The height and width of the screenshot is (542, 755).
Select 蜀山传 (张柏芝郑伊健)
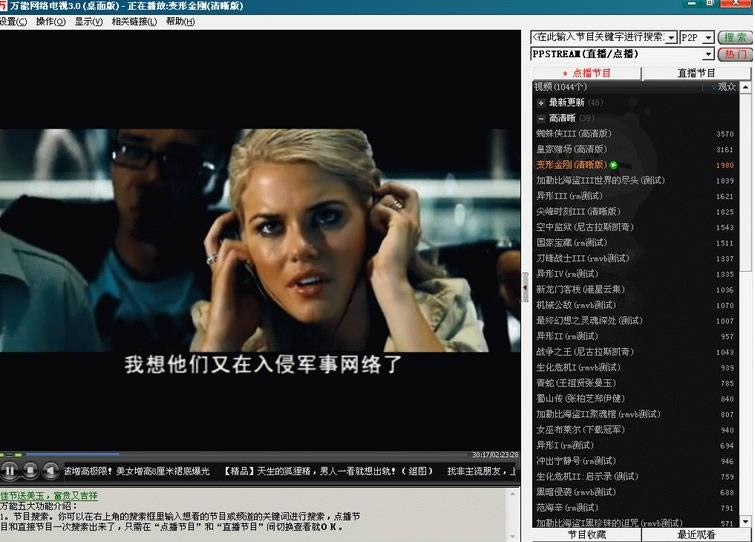[635, 399]
